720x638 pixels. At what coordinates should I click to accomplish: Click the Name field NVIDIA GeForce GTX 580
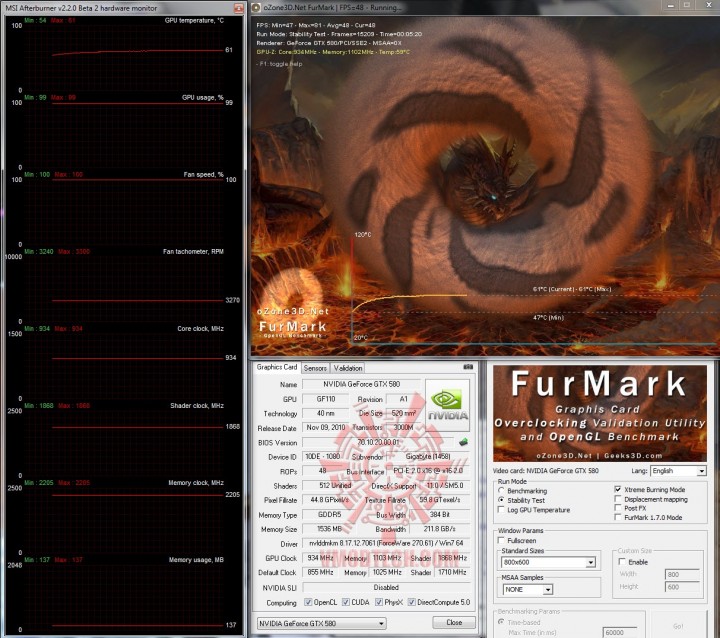[x=361, y=384]
